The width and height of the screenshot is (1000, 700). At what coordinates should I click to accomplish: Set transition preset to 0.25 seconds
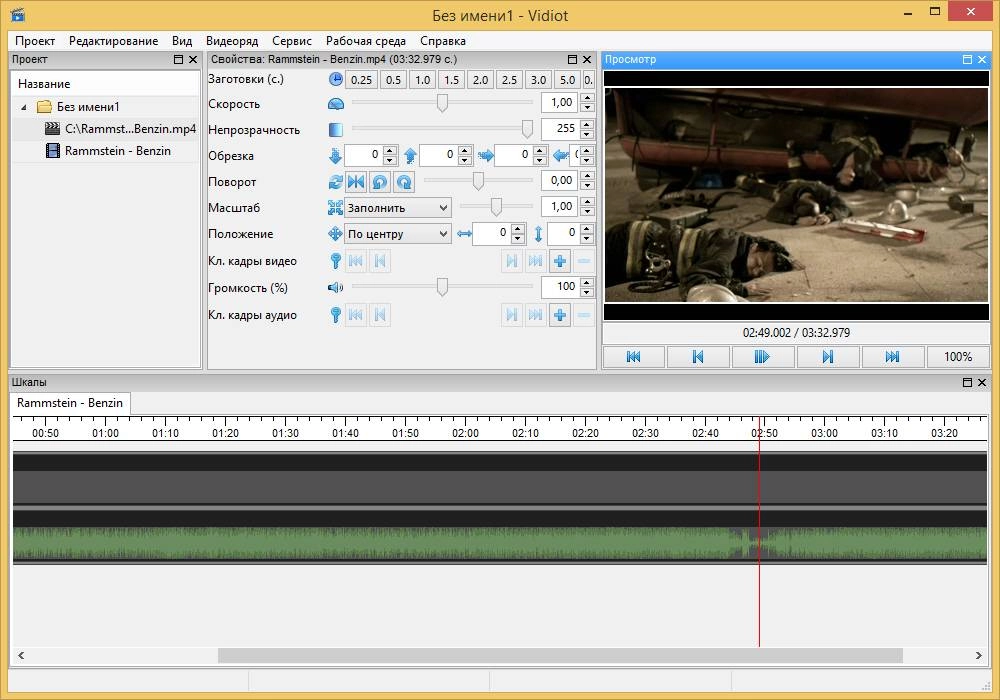tap(361, 80)
